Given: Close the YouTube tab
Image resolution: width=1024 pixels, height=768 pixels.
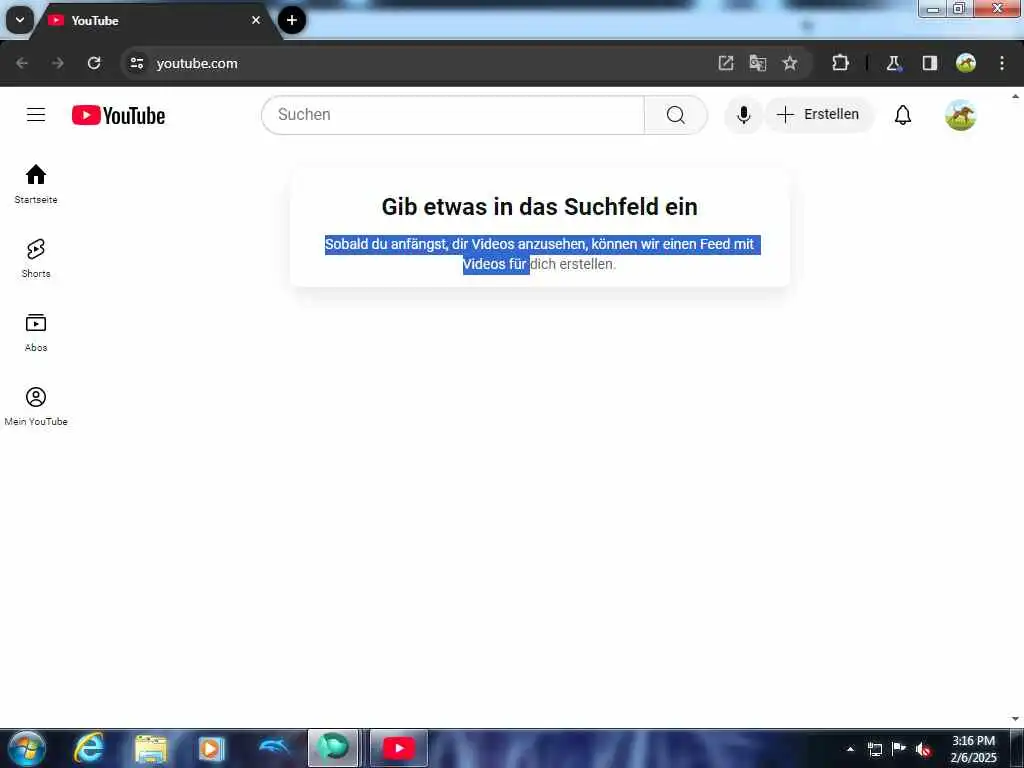Looking at the screenshot, I should 256,20.
